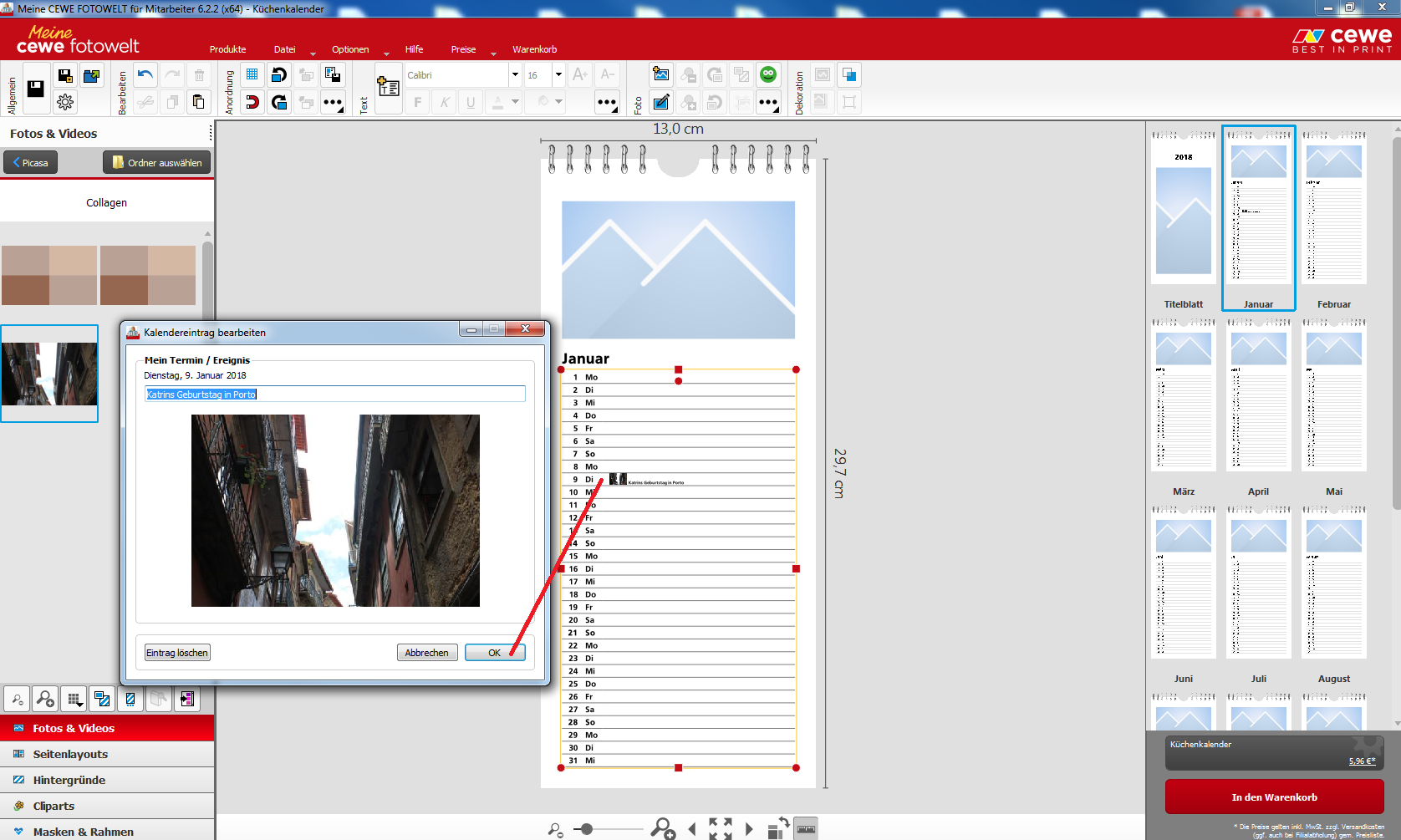Confirm calendar entry with OK button

click(x=494, y=653)
